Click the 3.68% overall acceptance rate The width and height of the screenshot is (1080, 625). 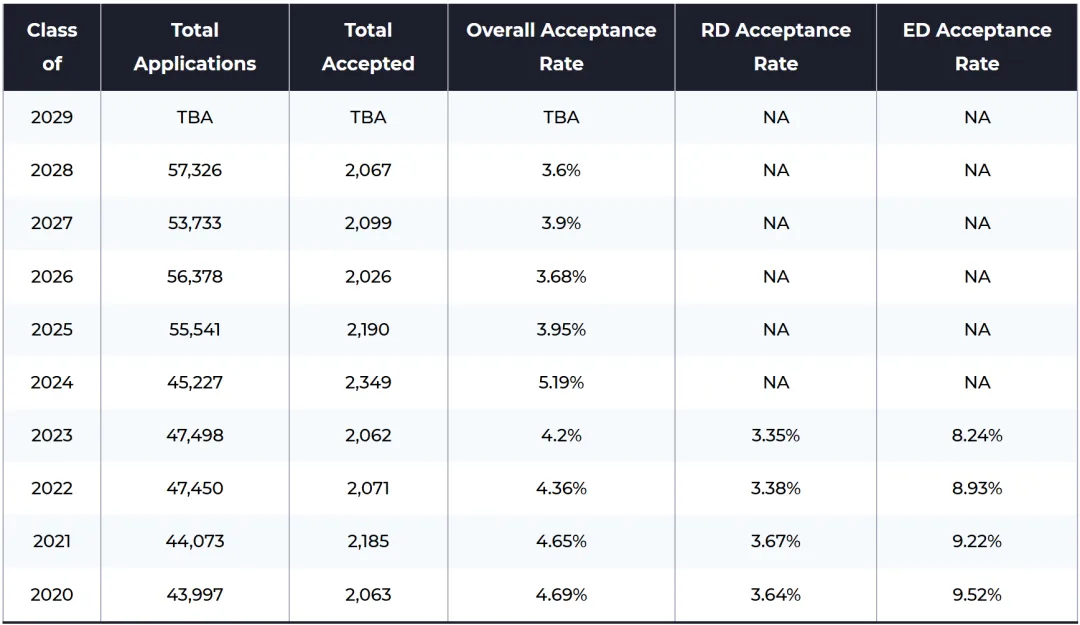click(561, 276)
